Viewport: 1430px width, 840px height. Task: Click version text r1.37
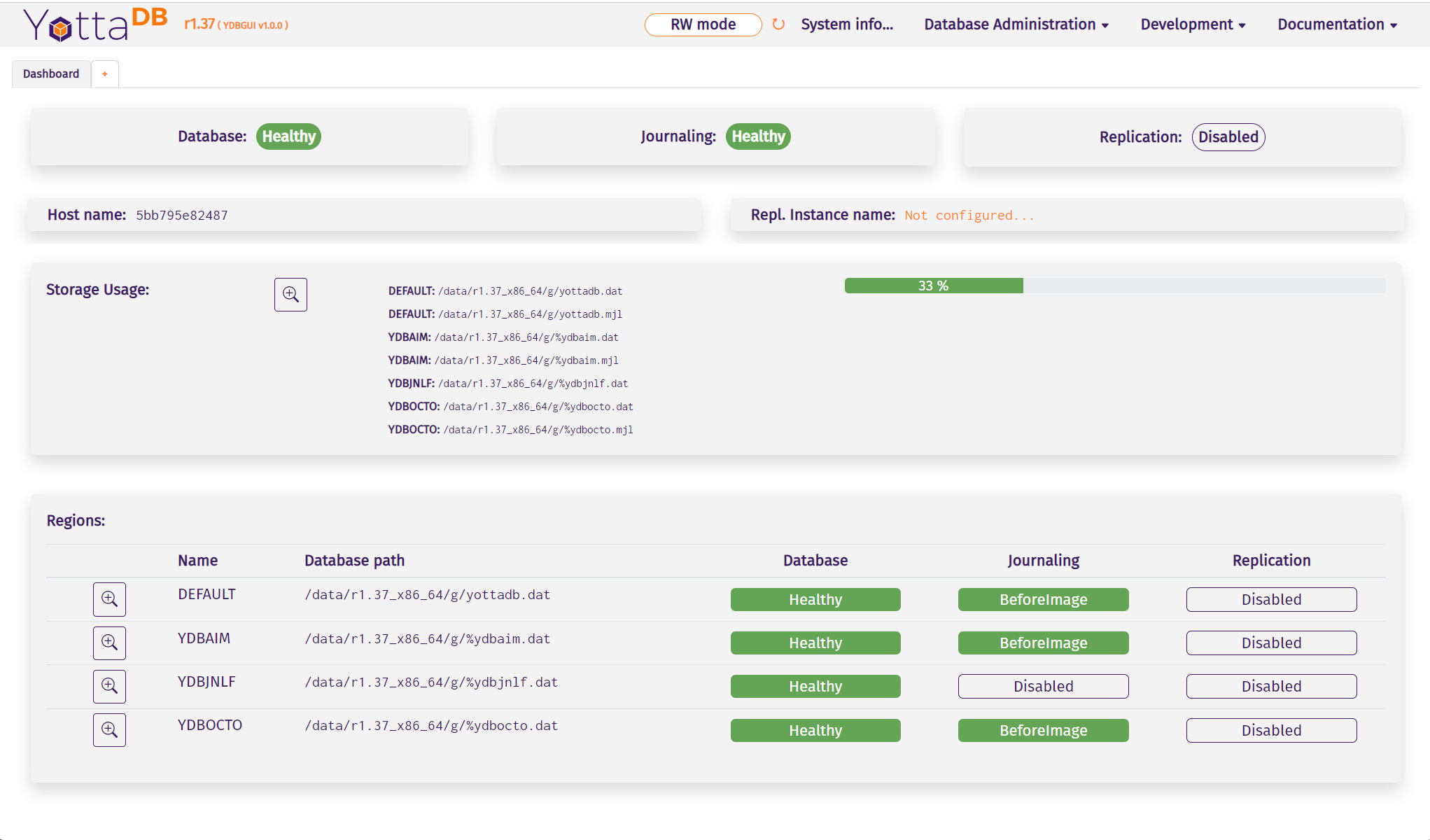(199, 24)
